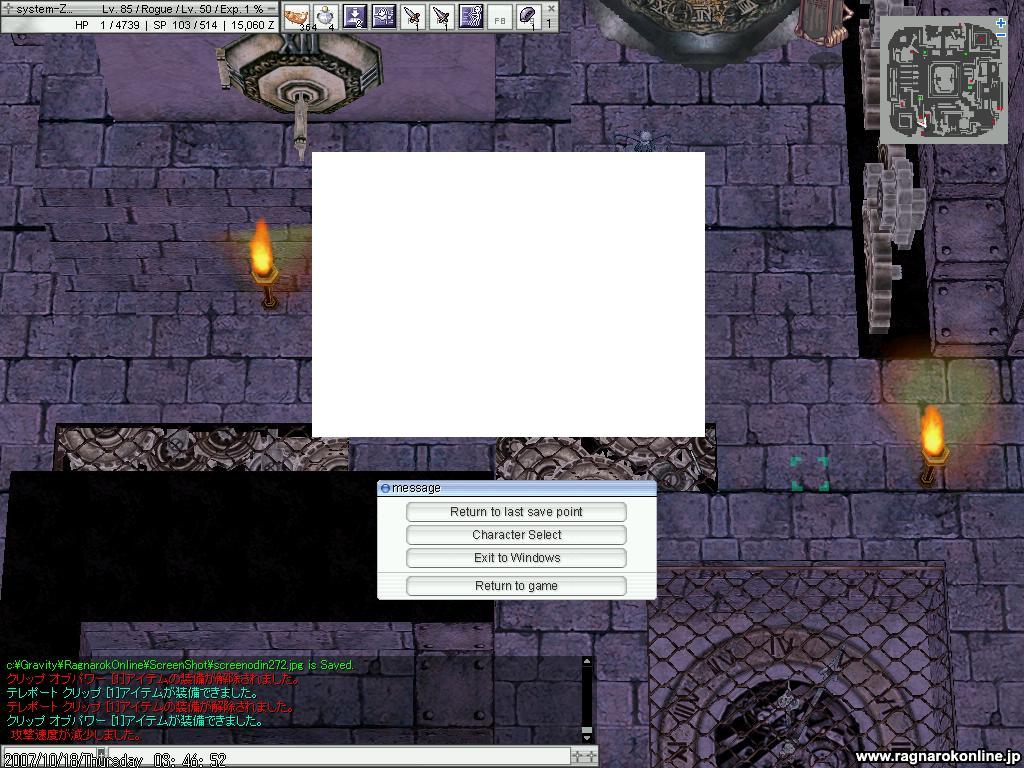Close the hotkey bar with X

pos(551,8)
